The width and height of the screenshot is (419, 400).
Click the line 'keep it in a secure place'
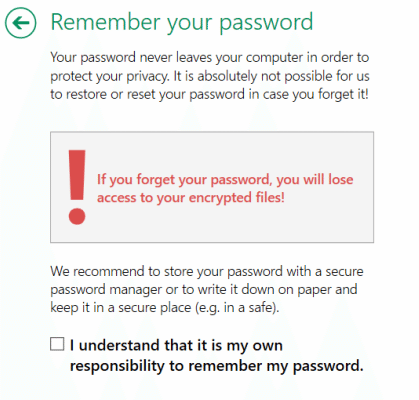165,307
